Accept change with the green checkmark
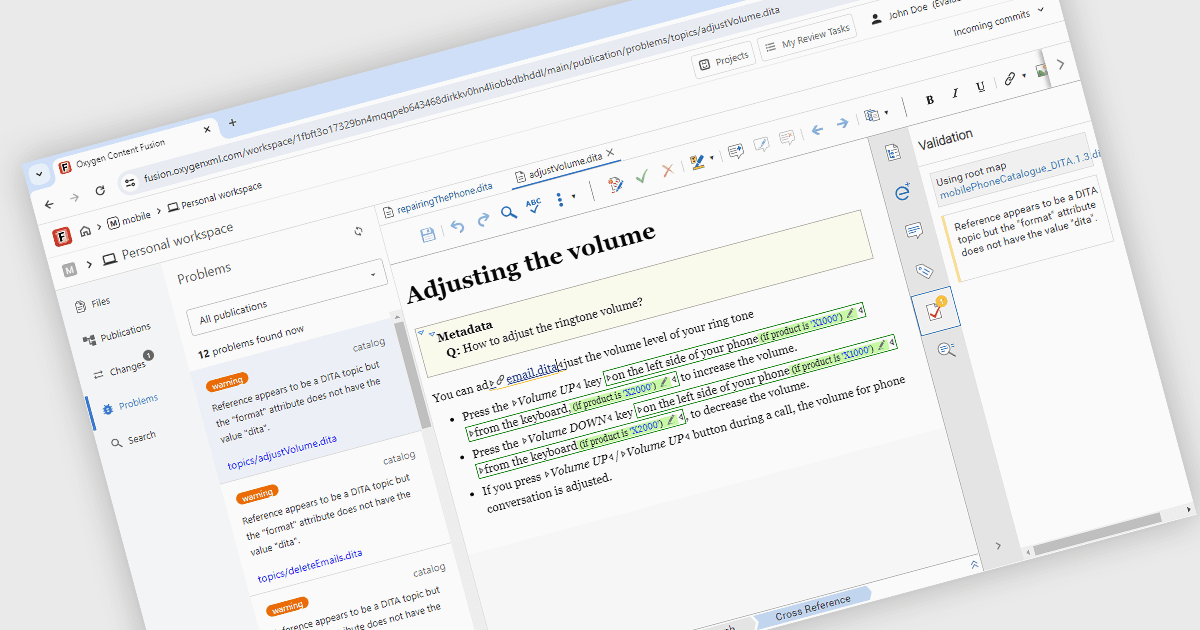 pos(642,176)
